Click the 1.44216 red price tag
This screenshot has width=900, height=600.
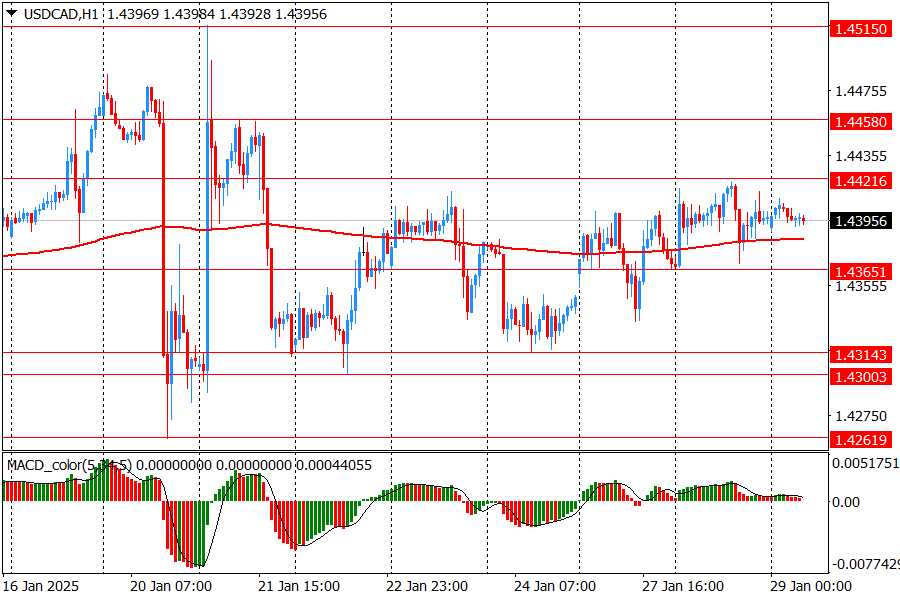pyautogui.click(x=860, y=180)
